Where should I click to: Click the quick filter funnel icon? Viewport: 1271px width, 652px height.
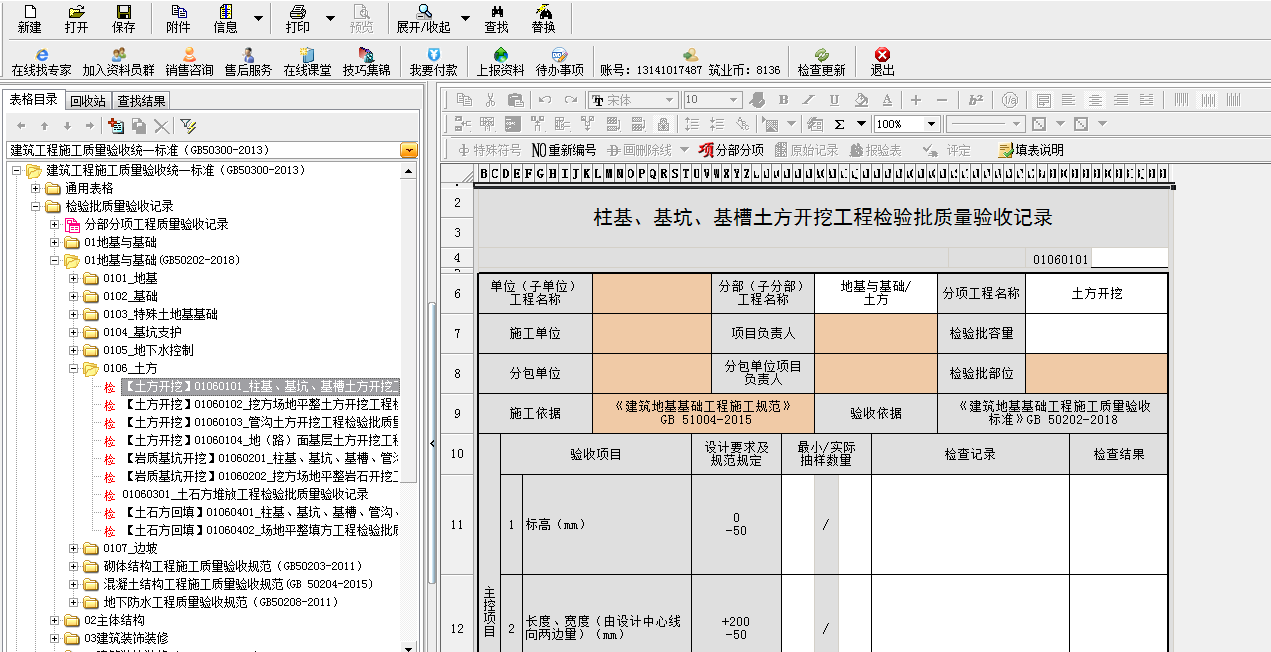[x=188, y=126]
